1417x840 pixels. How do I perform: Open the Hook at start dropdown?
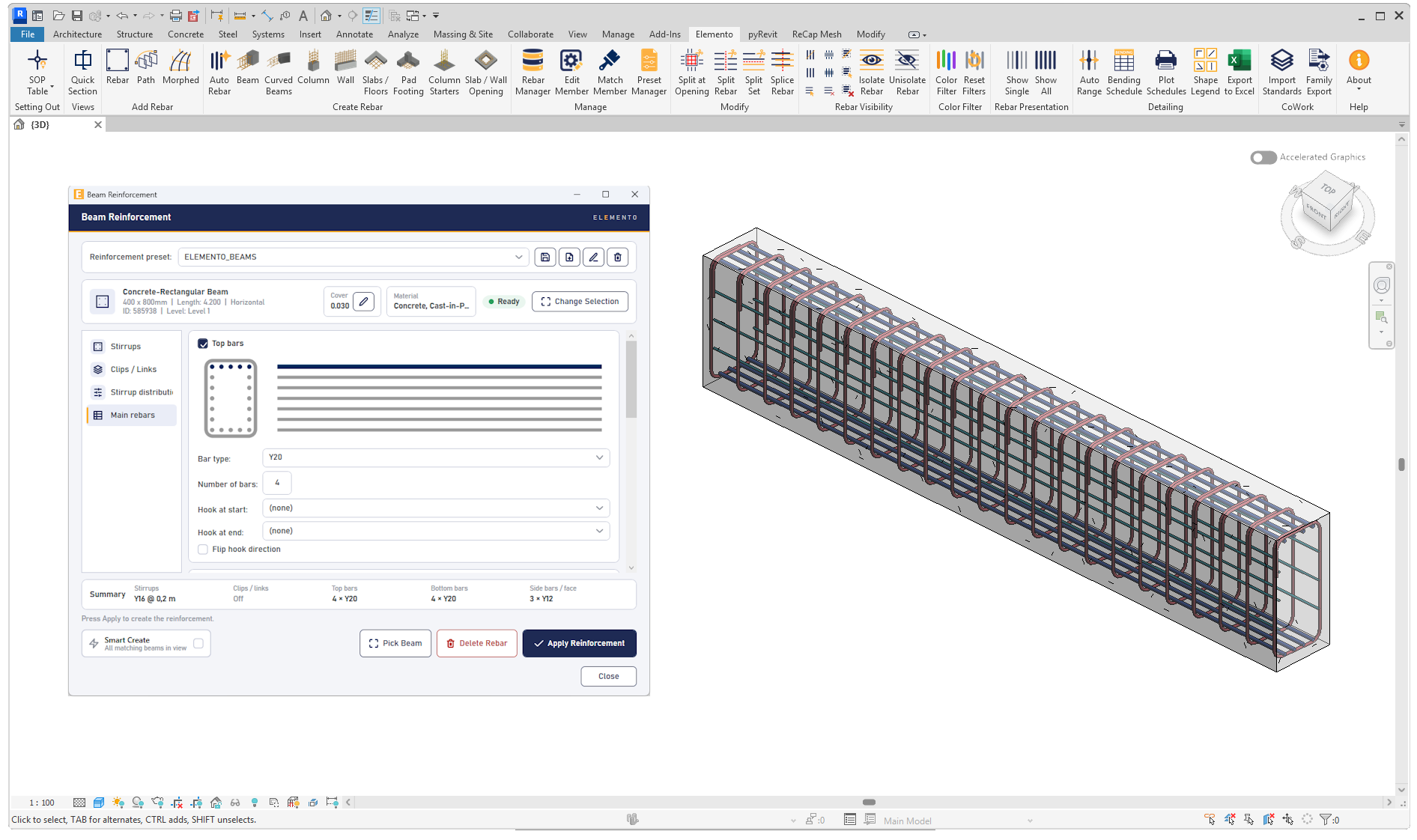pos(436,508)
